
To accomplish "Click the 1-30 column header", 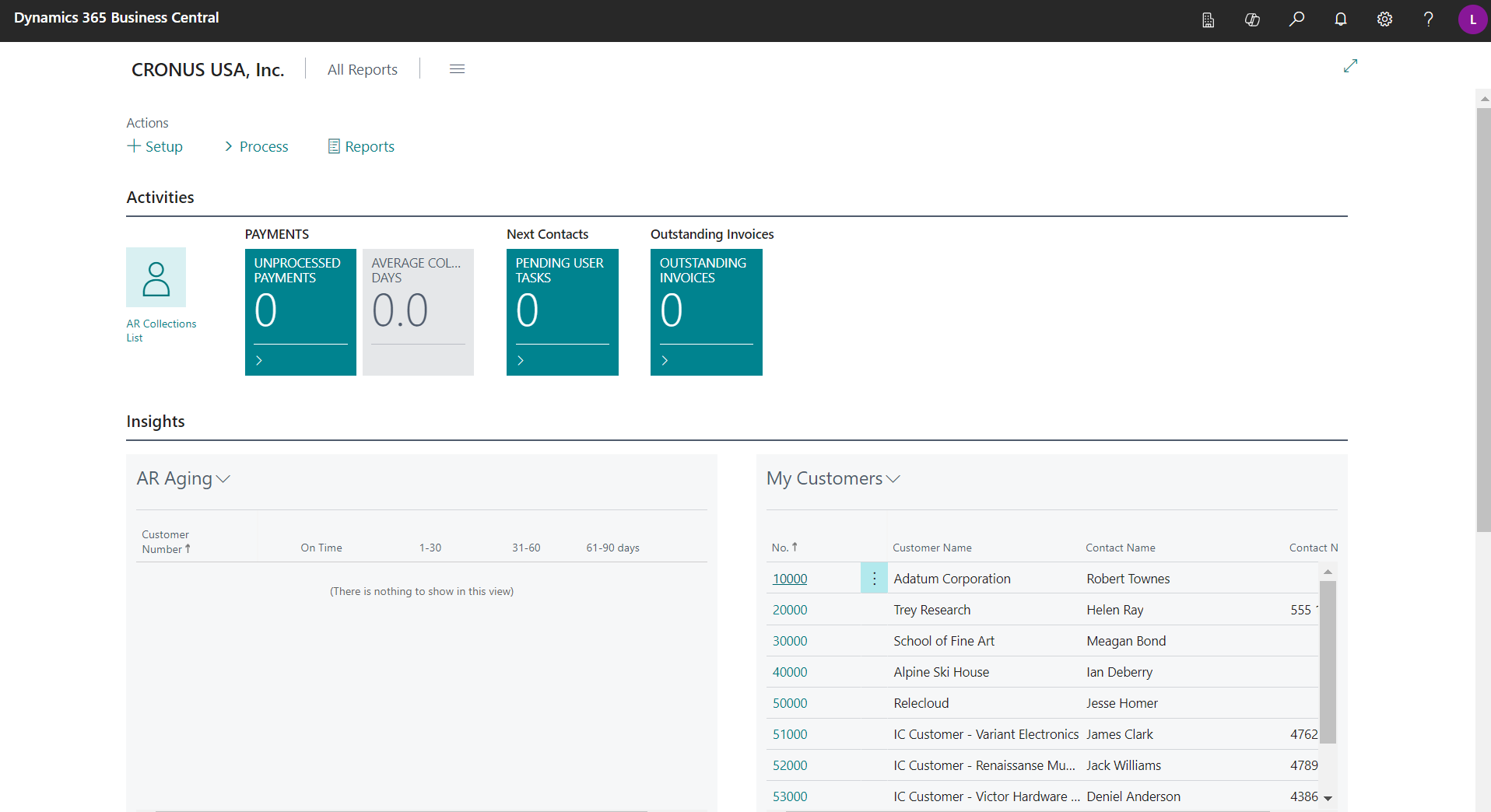I will tap(430, 548).
